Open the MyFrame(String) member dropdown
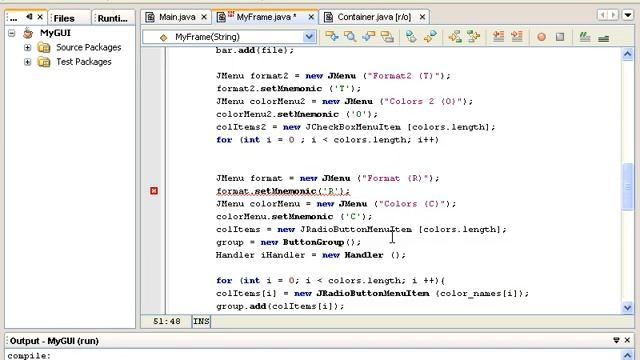 [309, 37]
